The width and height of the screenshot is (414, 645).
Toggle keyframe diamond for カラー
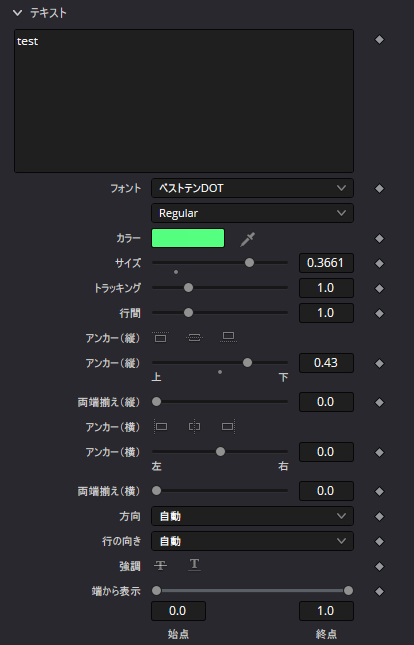coord(379,239)
